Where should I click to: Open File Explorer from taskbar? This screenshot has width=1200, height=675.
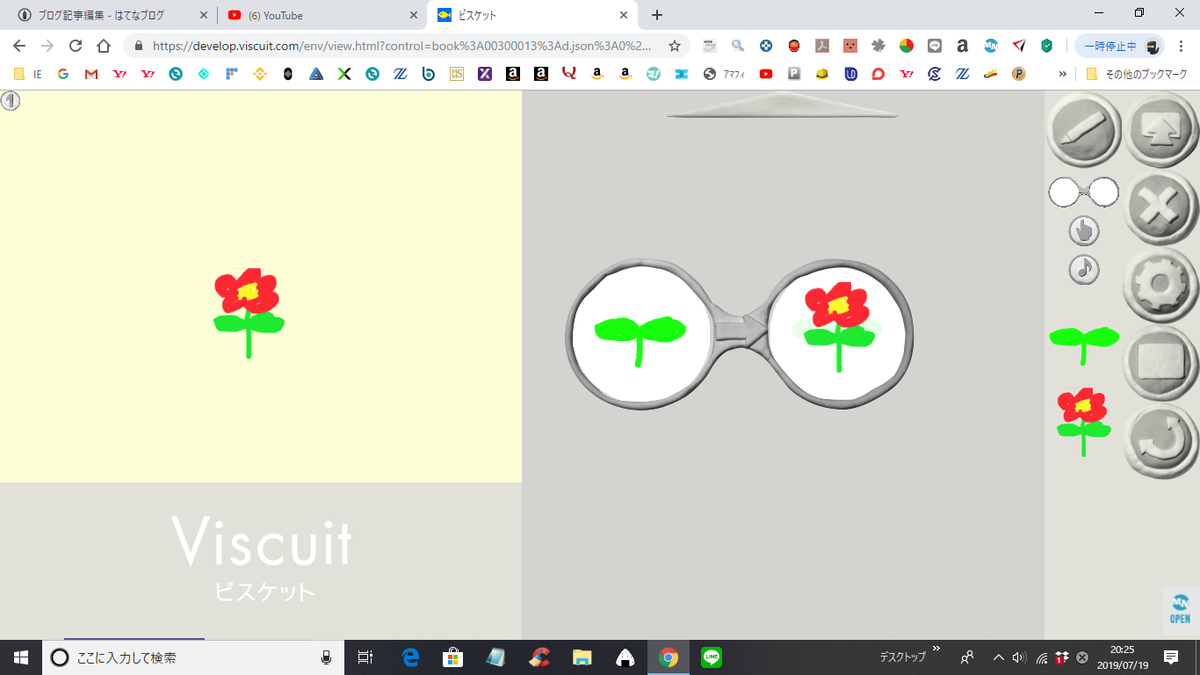(x=582, y=657)
